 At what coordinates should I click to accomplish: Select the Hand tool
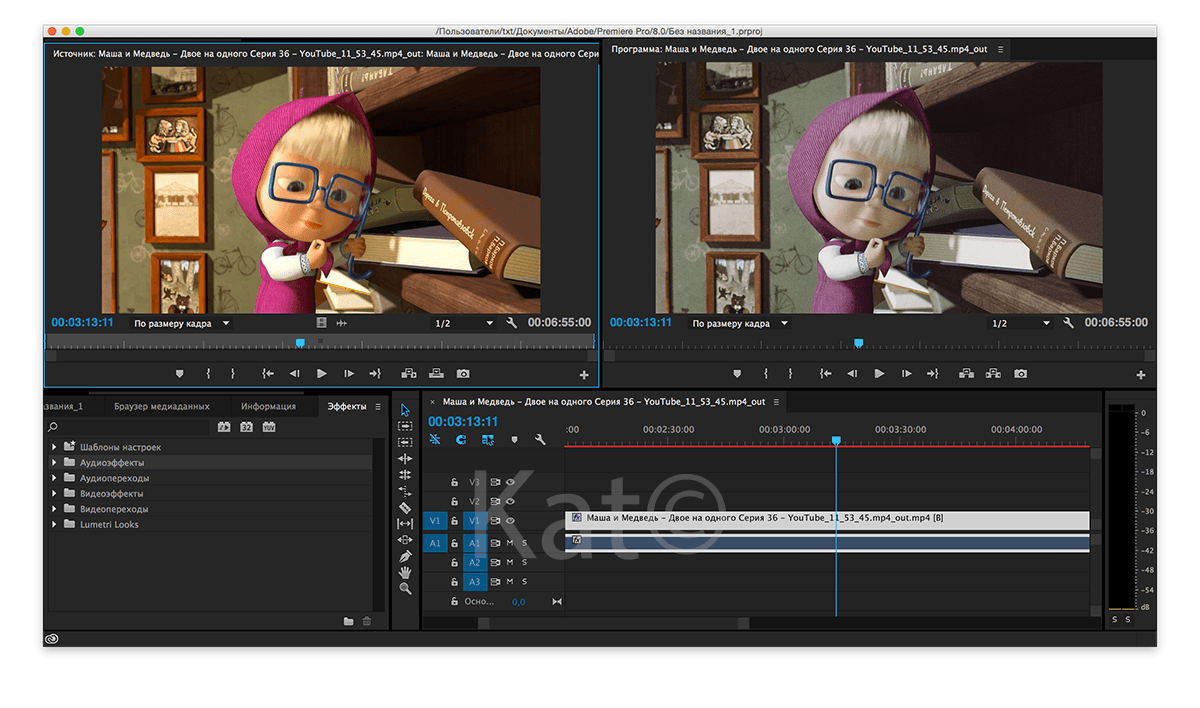pos(405,572)
